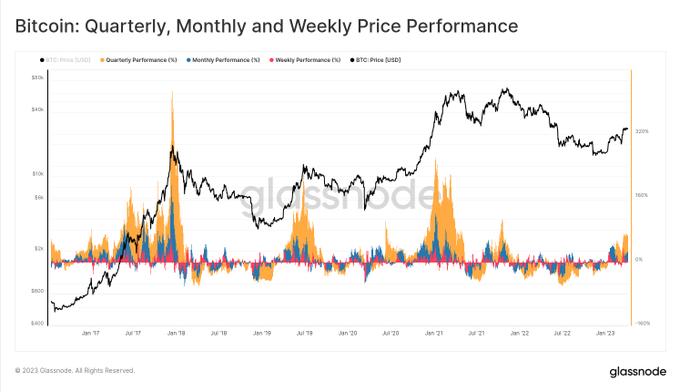
Task: Click the 0% right axis label
Action: (639, 259)
